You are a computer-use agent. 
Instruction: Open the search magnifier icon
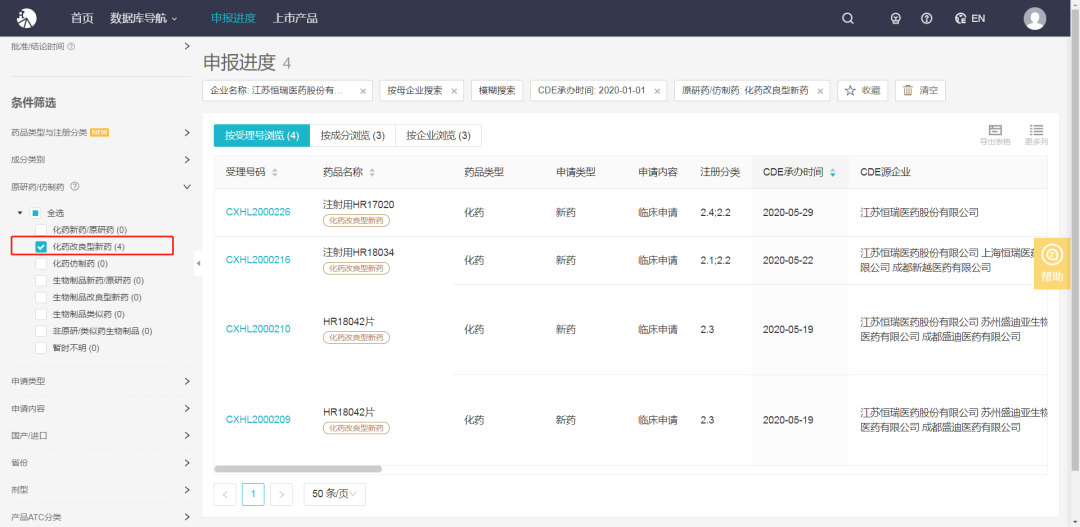[848, 19]
